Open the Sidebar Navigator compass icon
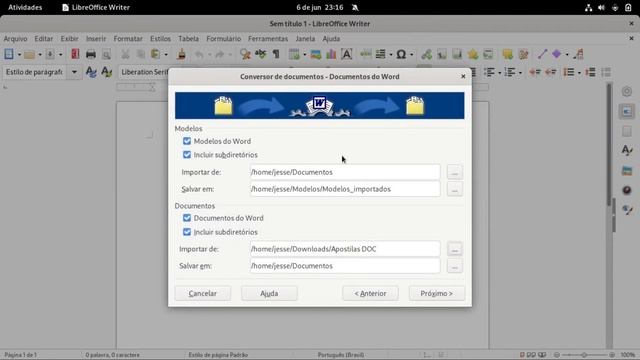 [x=627, y=190]
